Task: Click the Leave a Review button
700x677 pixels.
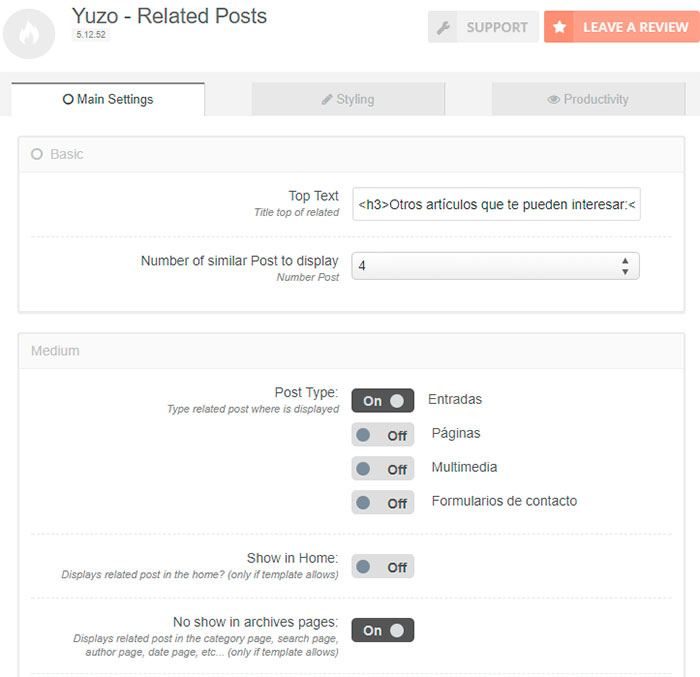Action: [622, 27]
